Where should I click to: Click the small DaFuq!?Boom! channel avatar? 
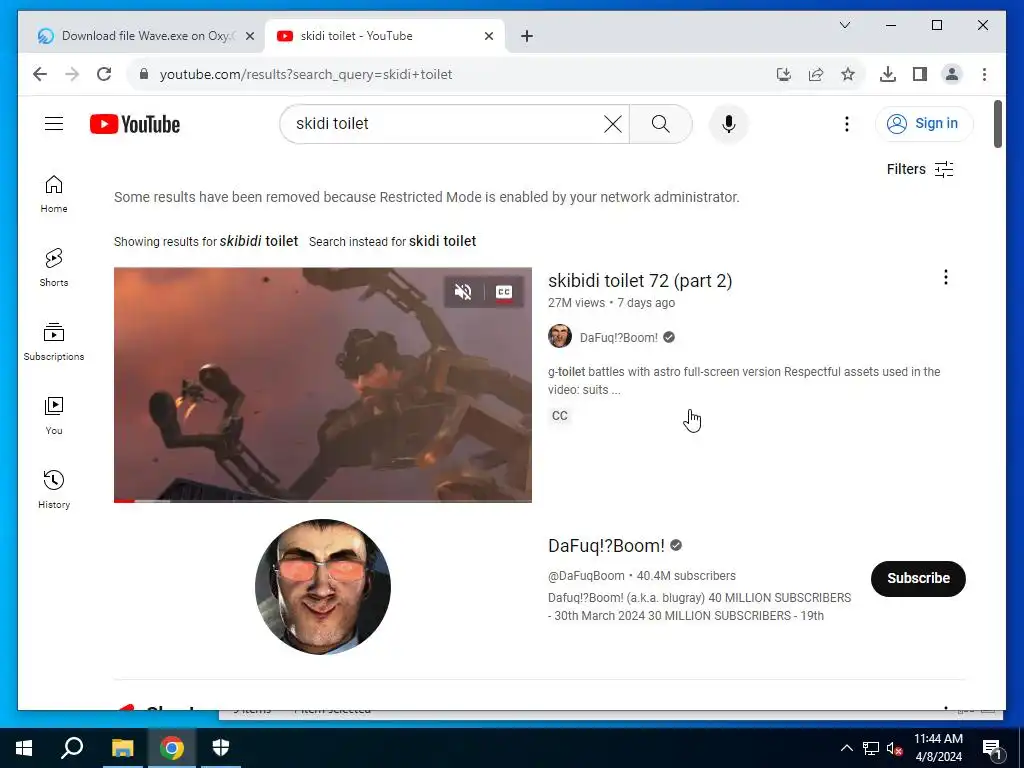point(560,336)
